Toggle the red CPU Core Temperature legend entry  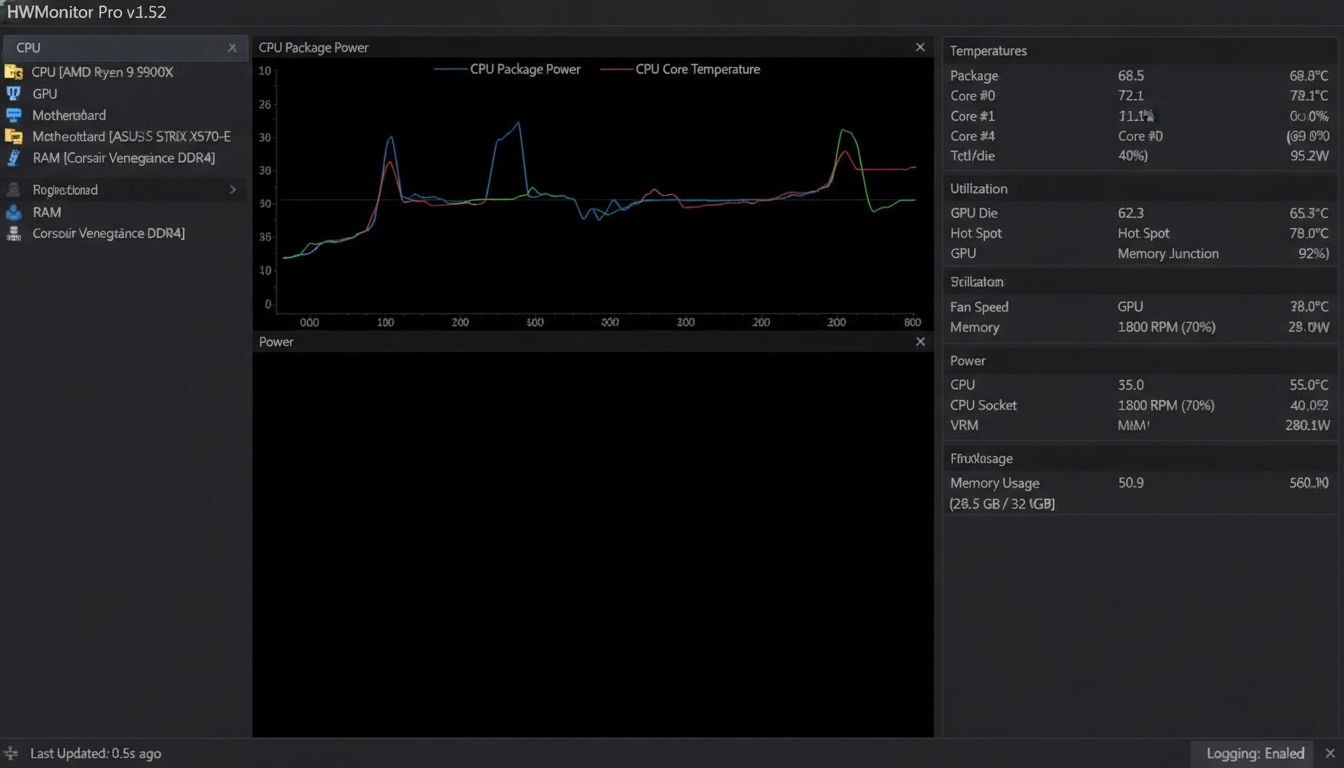680,69
